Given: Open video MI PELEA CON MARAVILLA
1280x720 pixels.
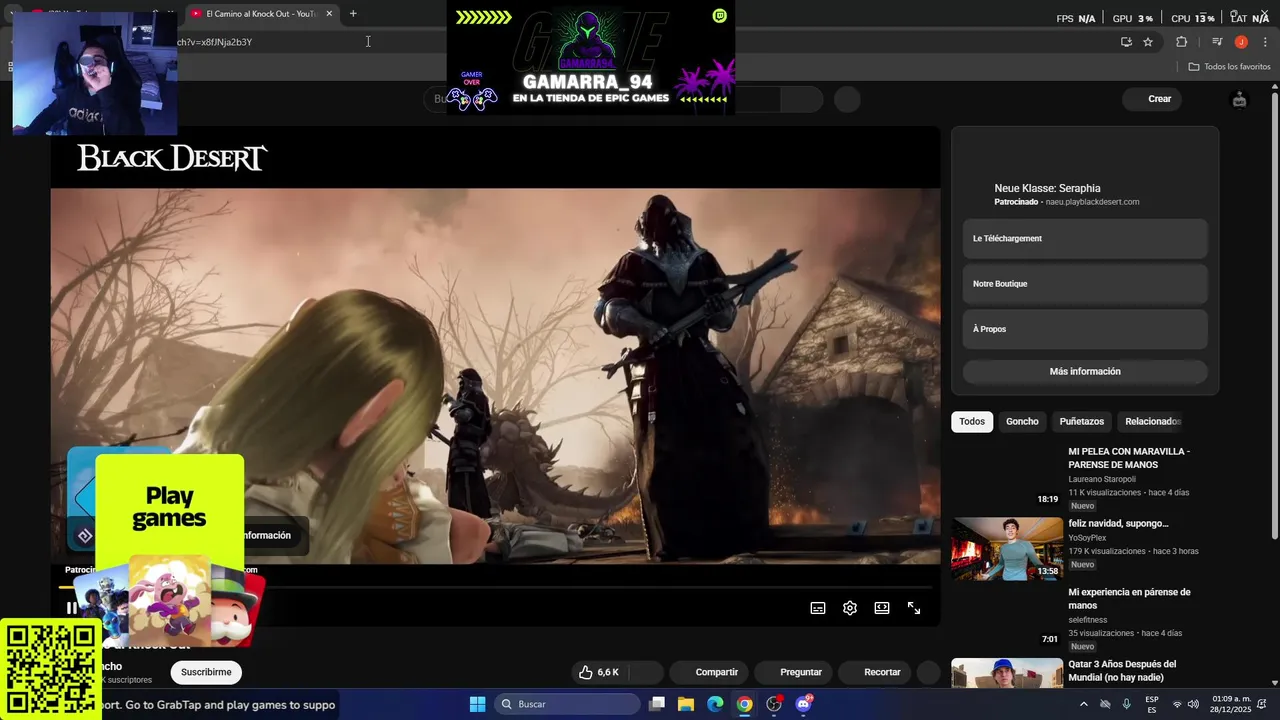Looking at the screenshot, I should coord(1128,458).
